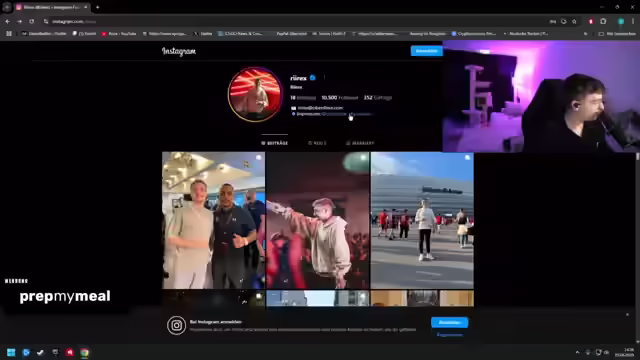
Task: Show hidden system tray icons chevron
Action: [577, 352]
